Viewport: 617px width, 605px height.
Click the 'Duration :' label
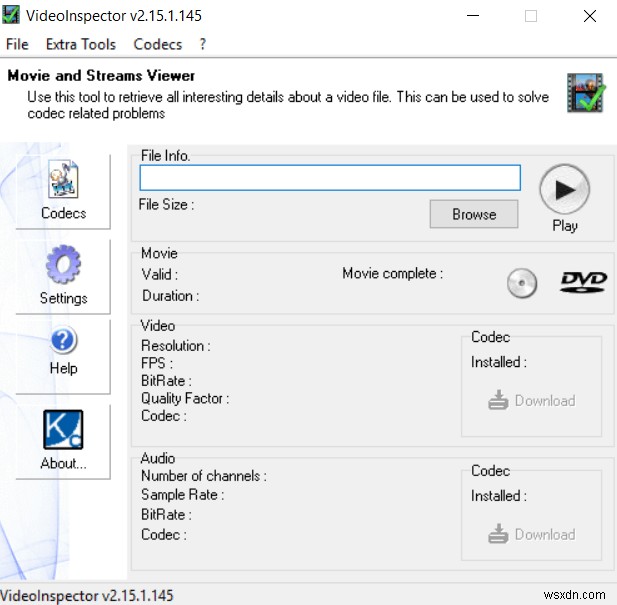(171, 295)
